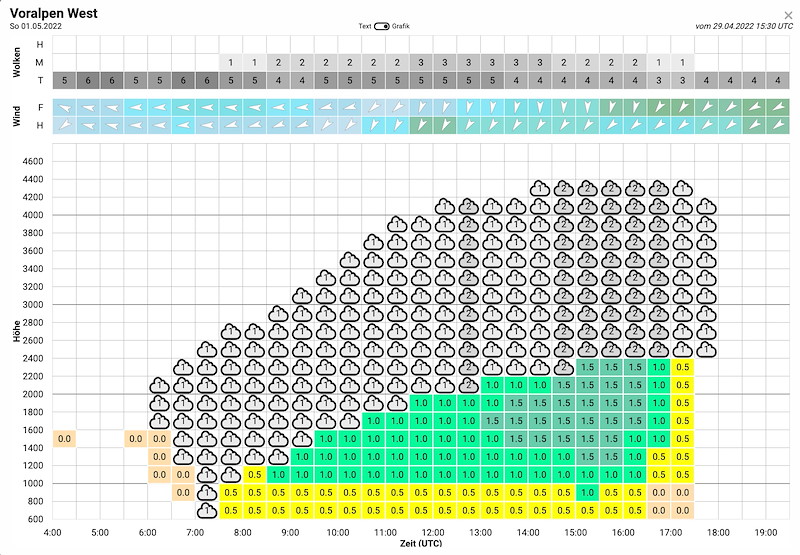Click the 'vom 29.04.2022 15:30 UTC' timestamp
Image resolution: width=800 pixels, height=555 pixels.
(x=744, y=26)
